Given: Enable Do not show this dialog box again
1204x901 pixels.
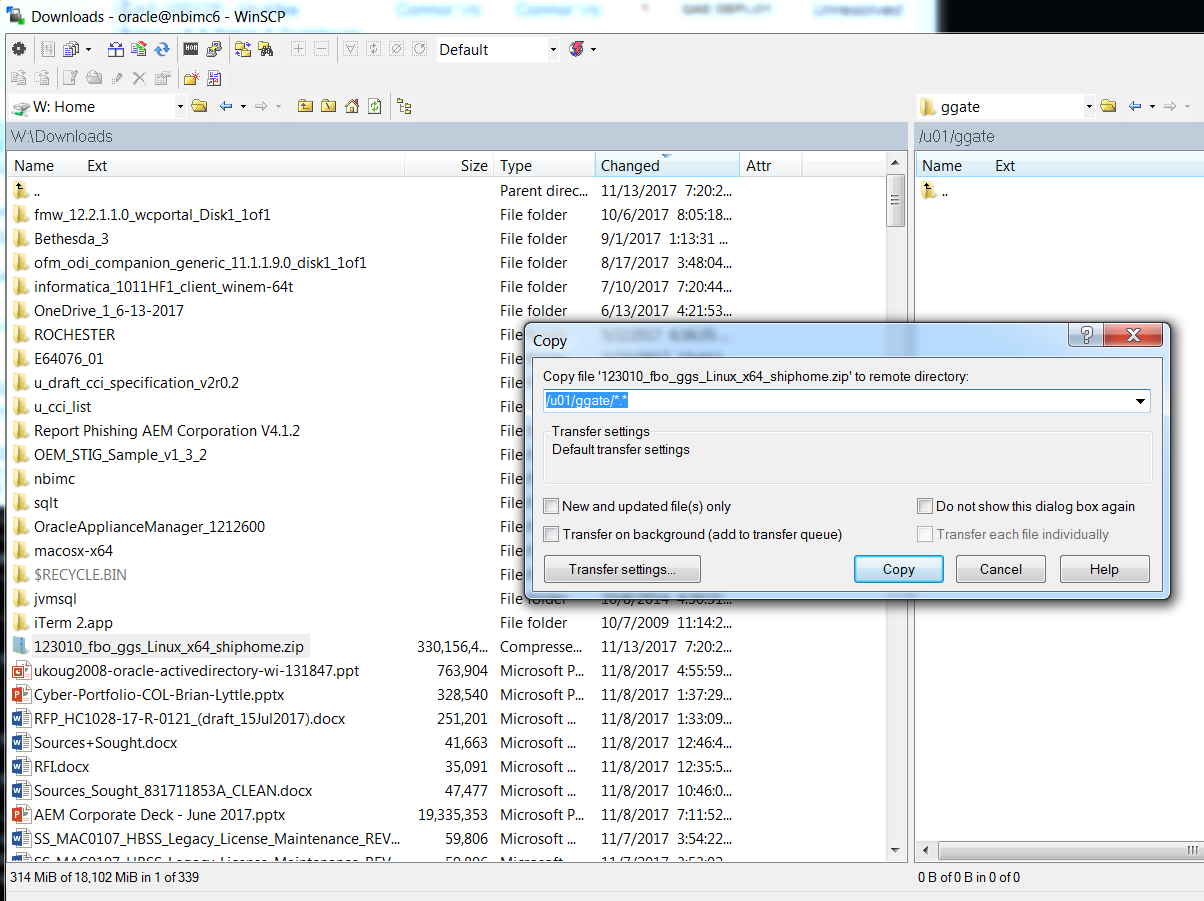Looking at the screenshot, I should click(x=925, y=506).
